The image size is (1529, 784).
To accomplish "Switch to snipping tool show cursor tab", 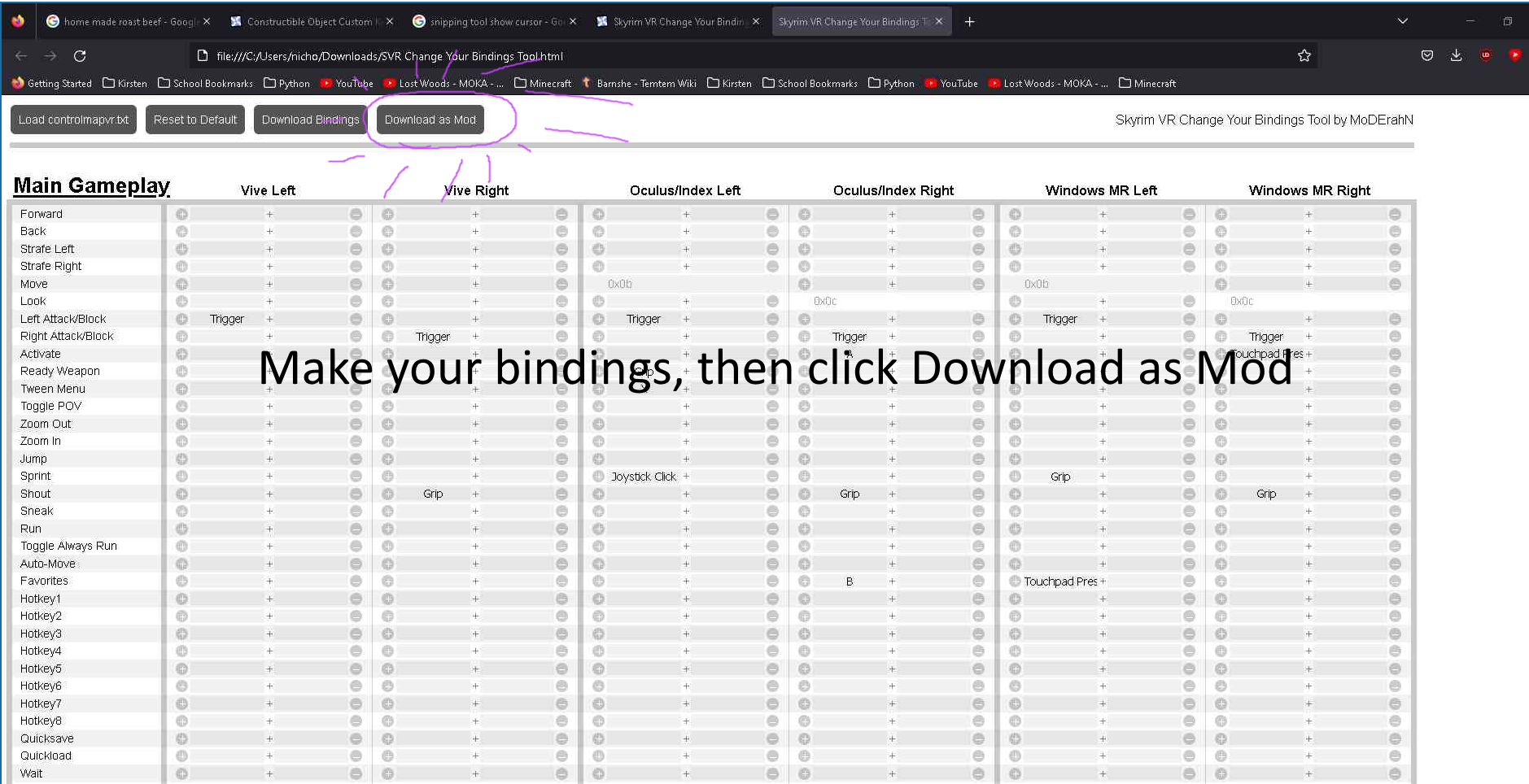I will [x=495, y=22].
